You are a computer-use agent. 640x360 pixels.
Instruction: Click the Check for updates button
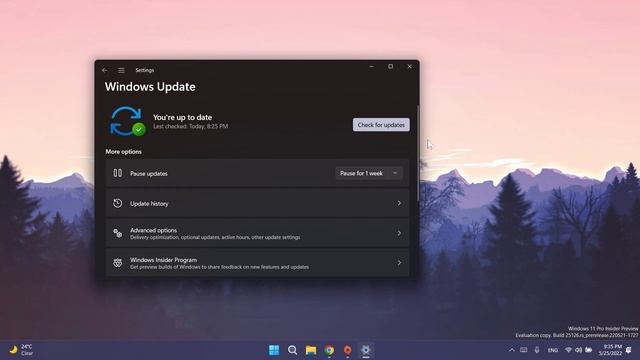point(381,125)
